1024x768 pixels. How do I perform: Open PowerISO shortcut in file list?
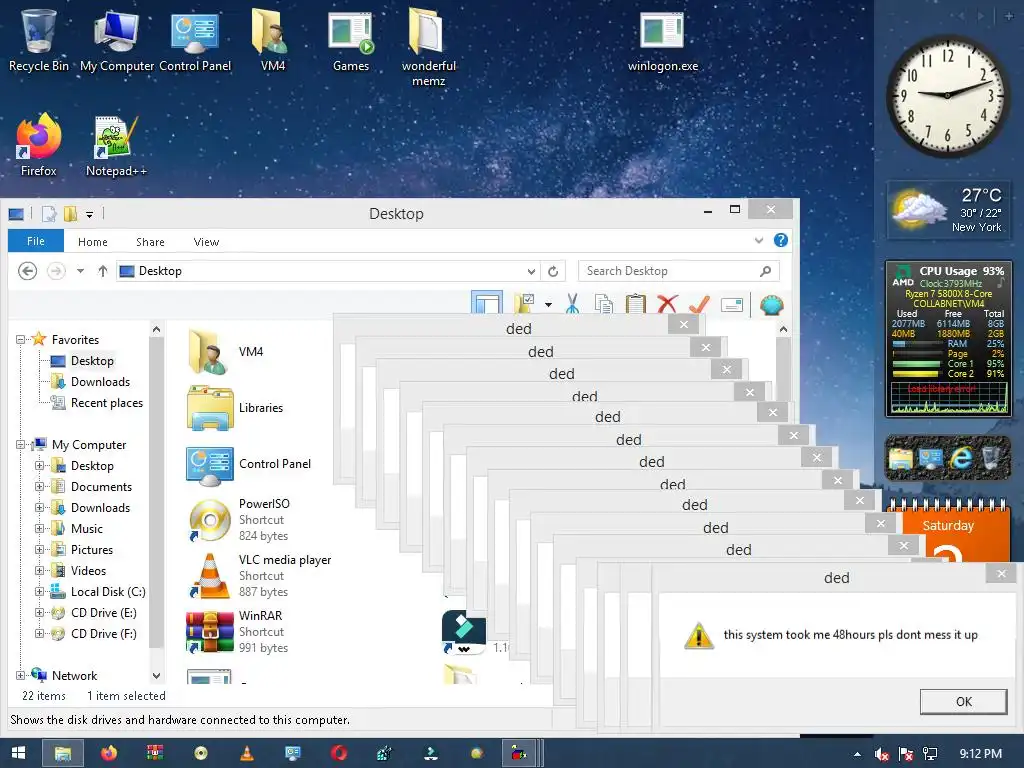[239, 519]
